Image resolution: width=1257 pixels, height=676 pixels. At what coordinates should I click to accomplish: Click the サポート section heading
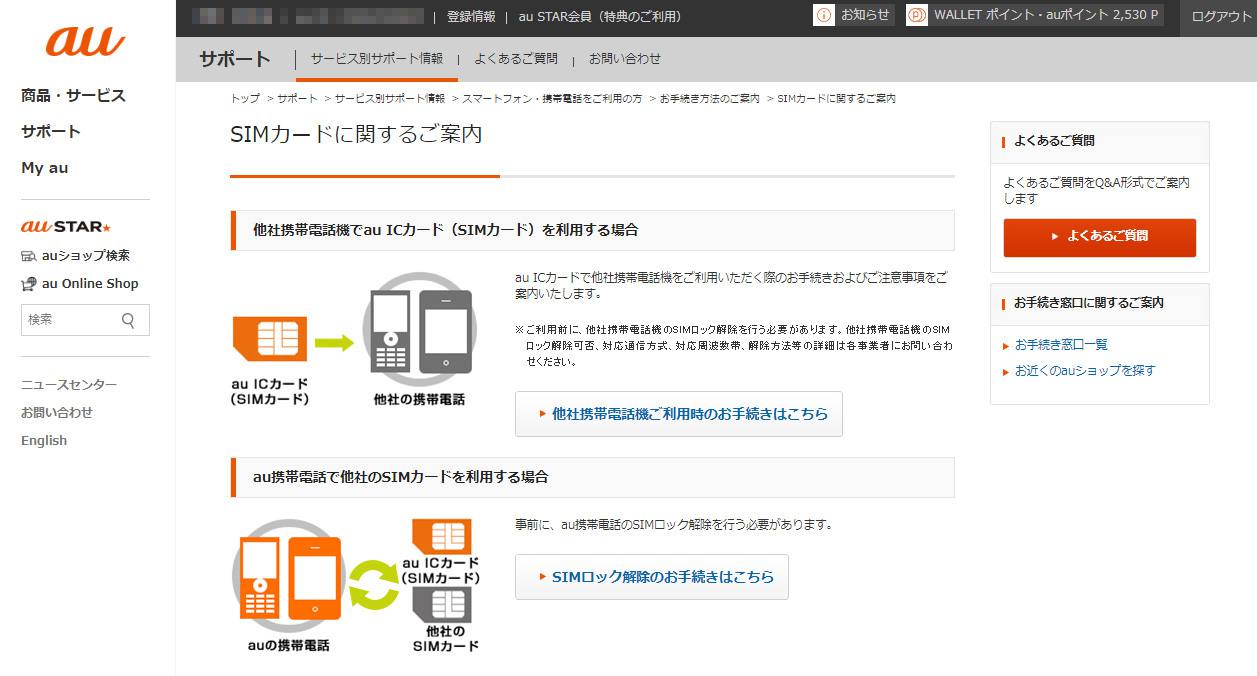point(235,59)
